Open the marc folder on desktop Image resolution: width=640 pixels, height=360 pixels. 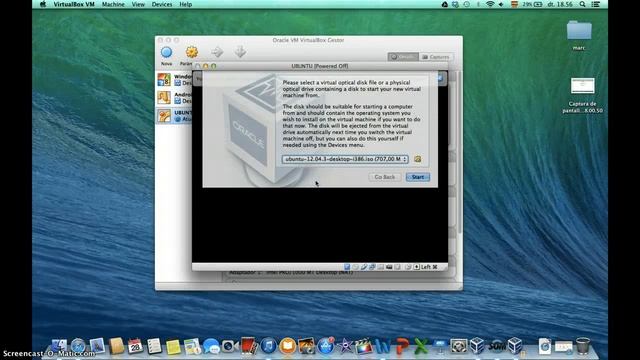pos(579,35)
